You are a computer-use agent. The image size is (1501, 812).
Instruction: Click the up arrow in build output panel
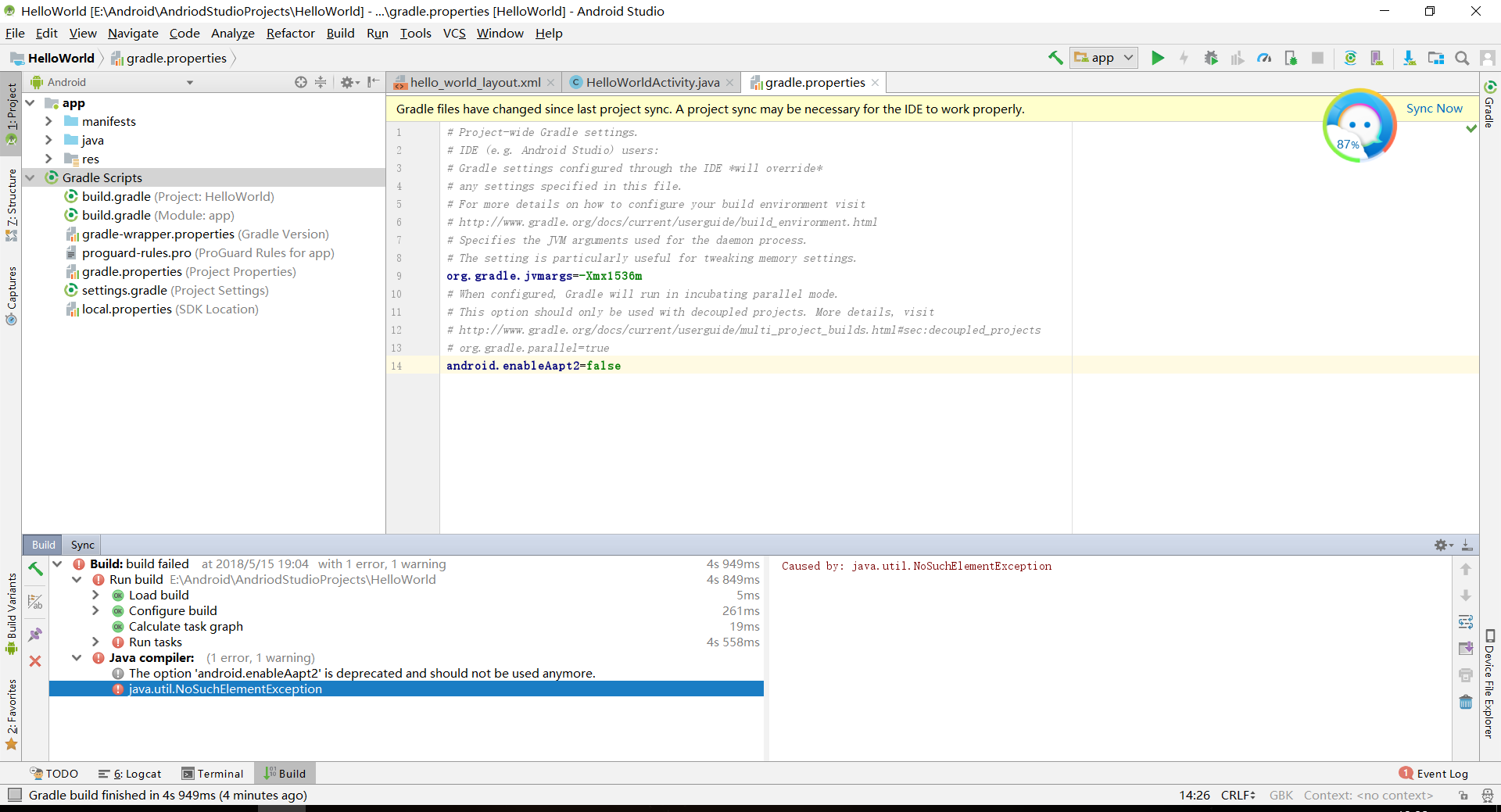(x=1466, y=570)
